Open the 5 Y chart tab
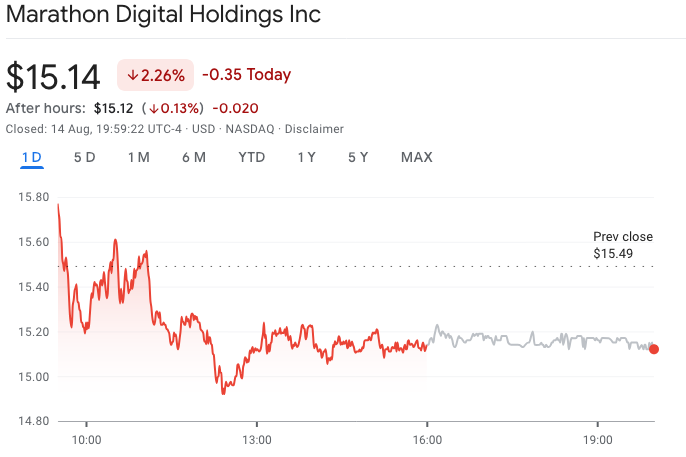 (358, 157)
